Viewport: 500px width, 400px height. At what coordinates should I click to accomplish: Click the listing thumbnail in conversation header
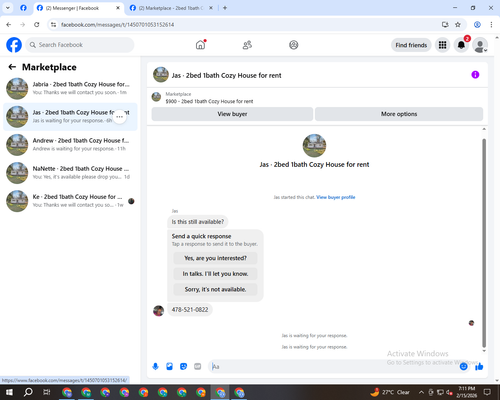click(161, 75)
